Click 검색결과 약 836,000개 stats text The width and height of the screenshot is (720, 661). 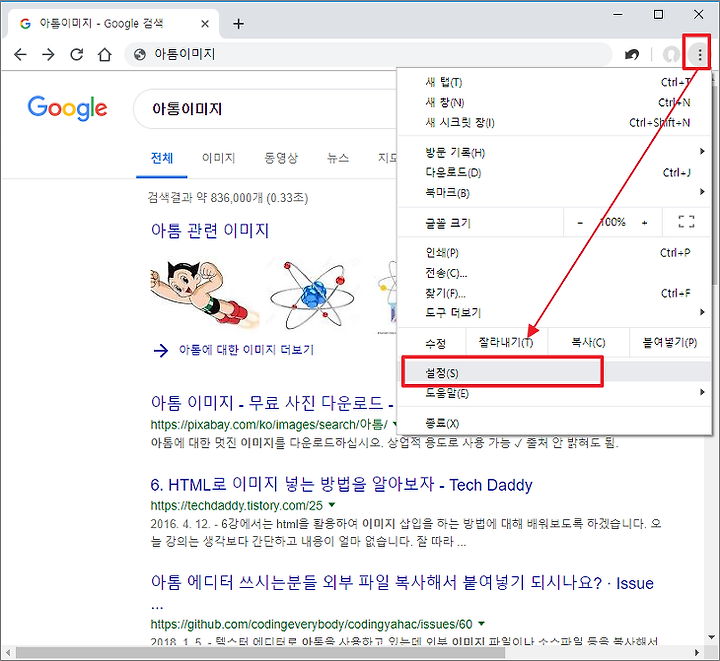[x=228, y=198]
